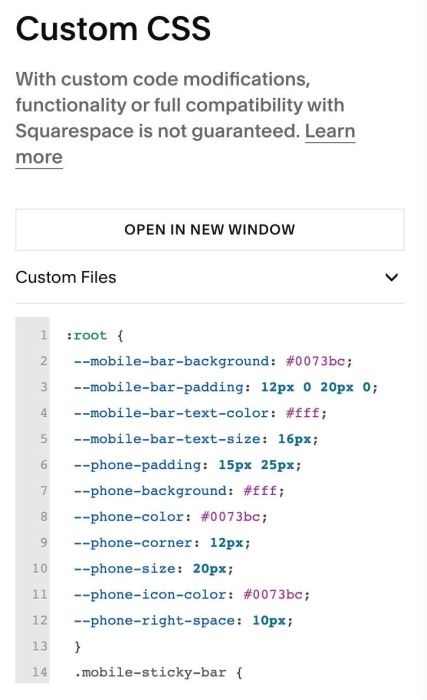The image size is (427, 700).
Task: Click the --mobile-bar-padding property
Action: [159, 387]
